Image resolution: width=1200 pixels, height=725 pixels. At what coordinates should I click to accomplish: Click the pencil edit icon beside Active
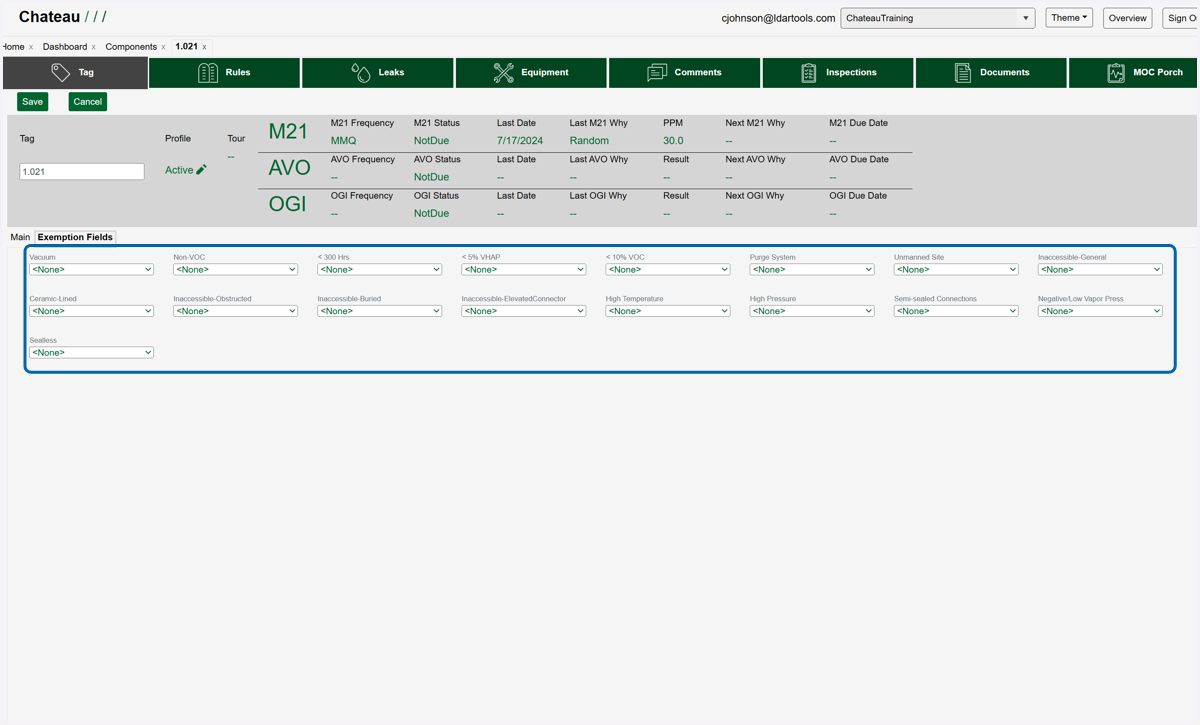coord(201,170)
